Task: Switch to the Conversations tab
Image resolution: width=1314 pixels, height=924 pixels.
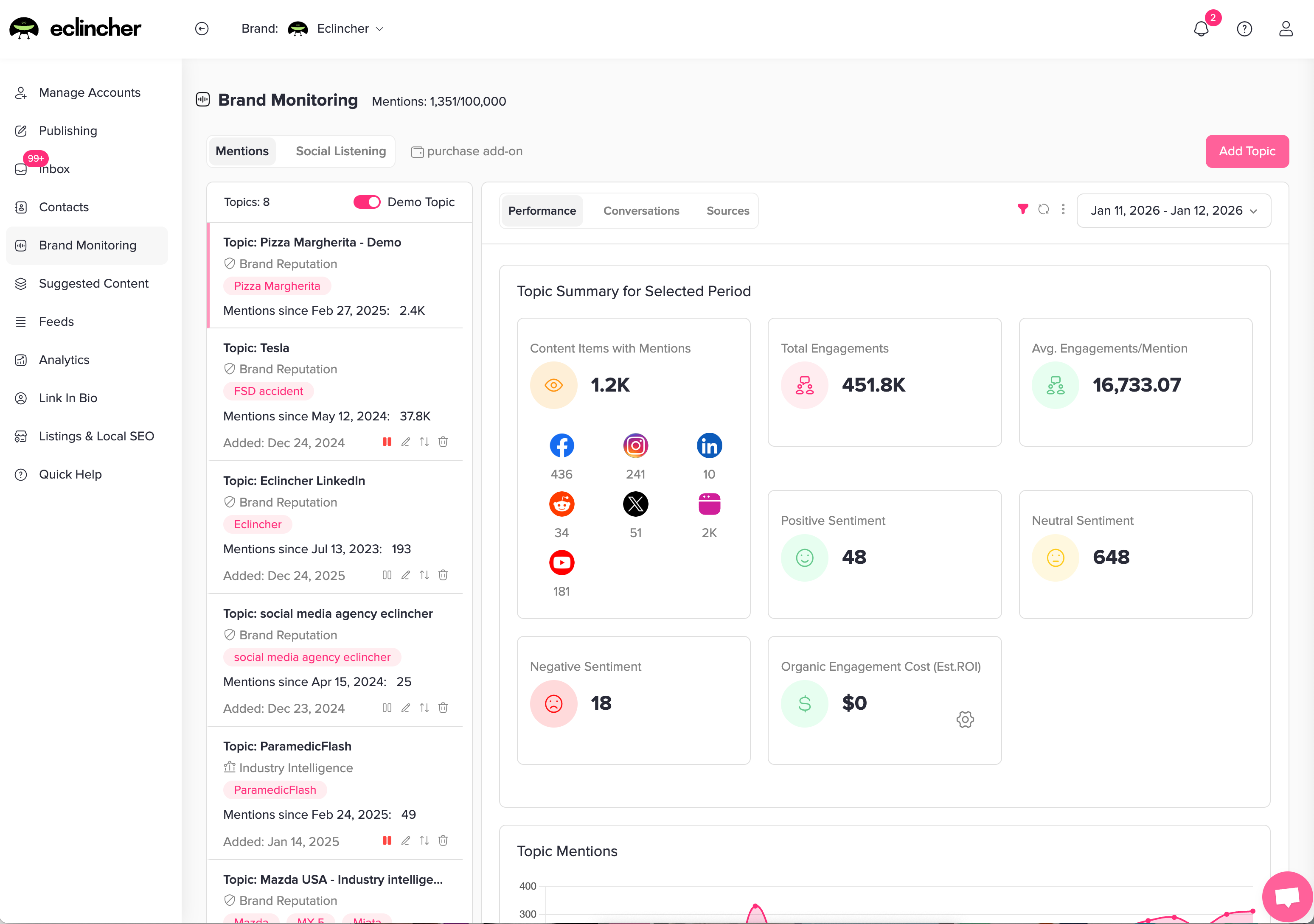Action: (641, 210)
